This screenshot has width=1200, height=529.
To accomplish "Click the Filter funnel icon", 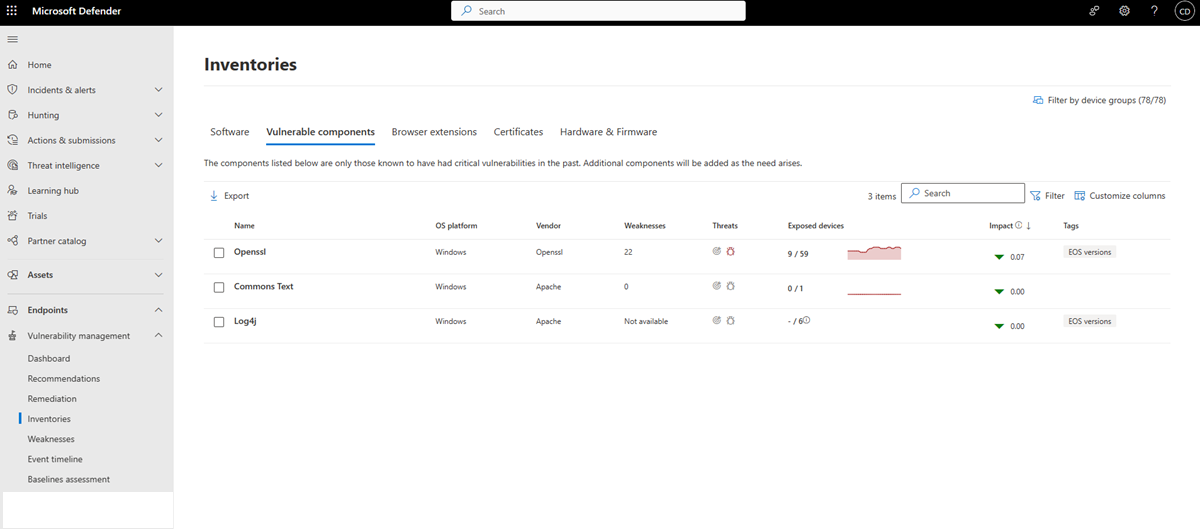I will [1035, 196].
